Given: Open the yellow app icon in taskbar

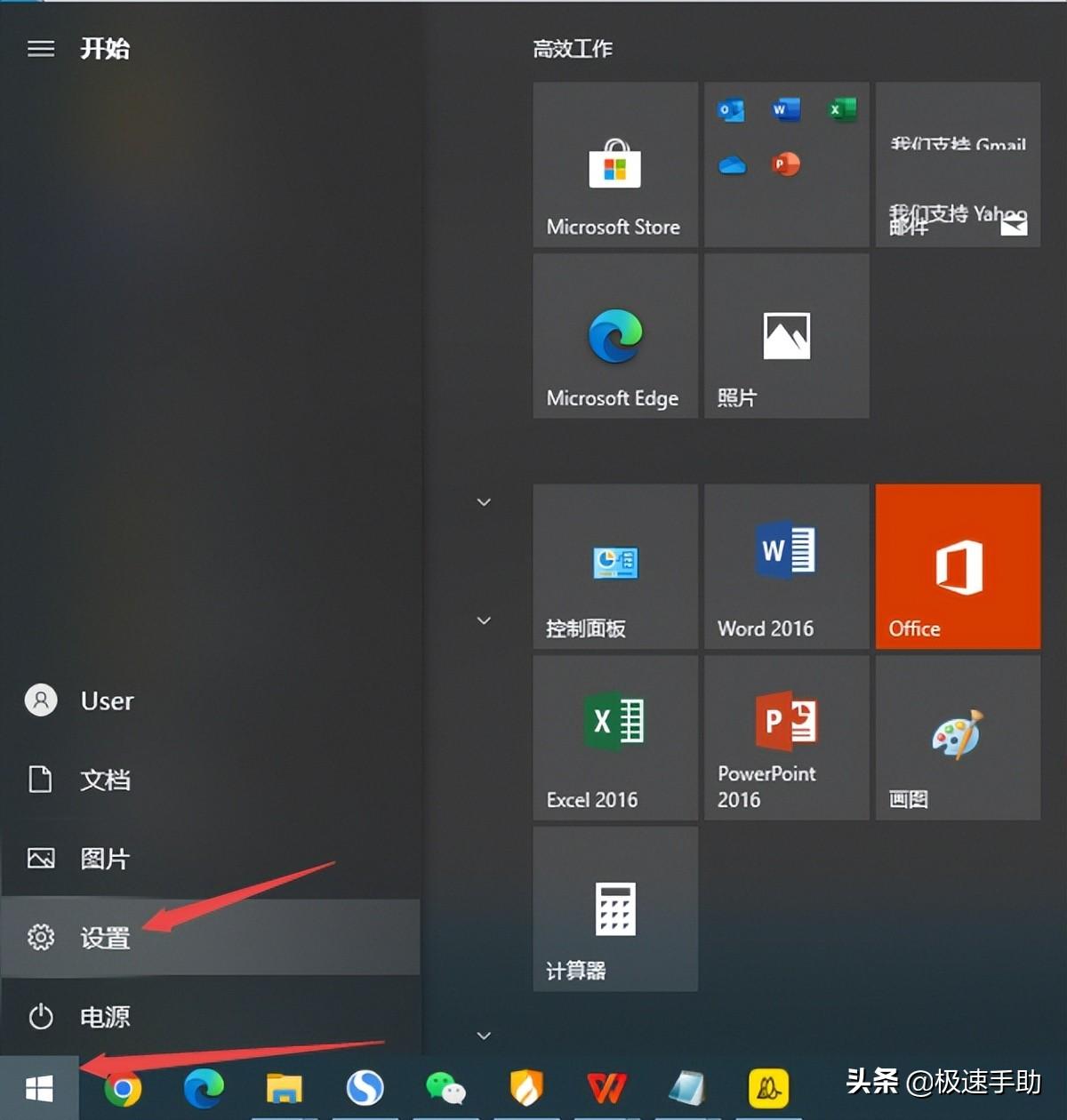Looking at the screenshot, I should (x=769, y=1088).
